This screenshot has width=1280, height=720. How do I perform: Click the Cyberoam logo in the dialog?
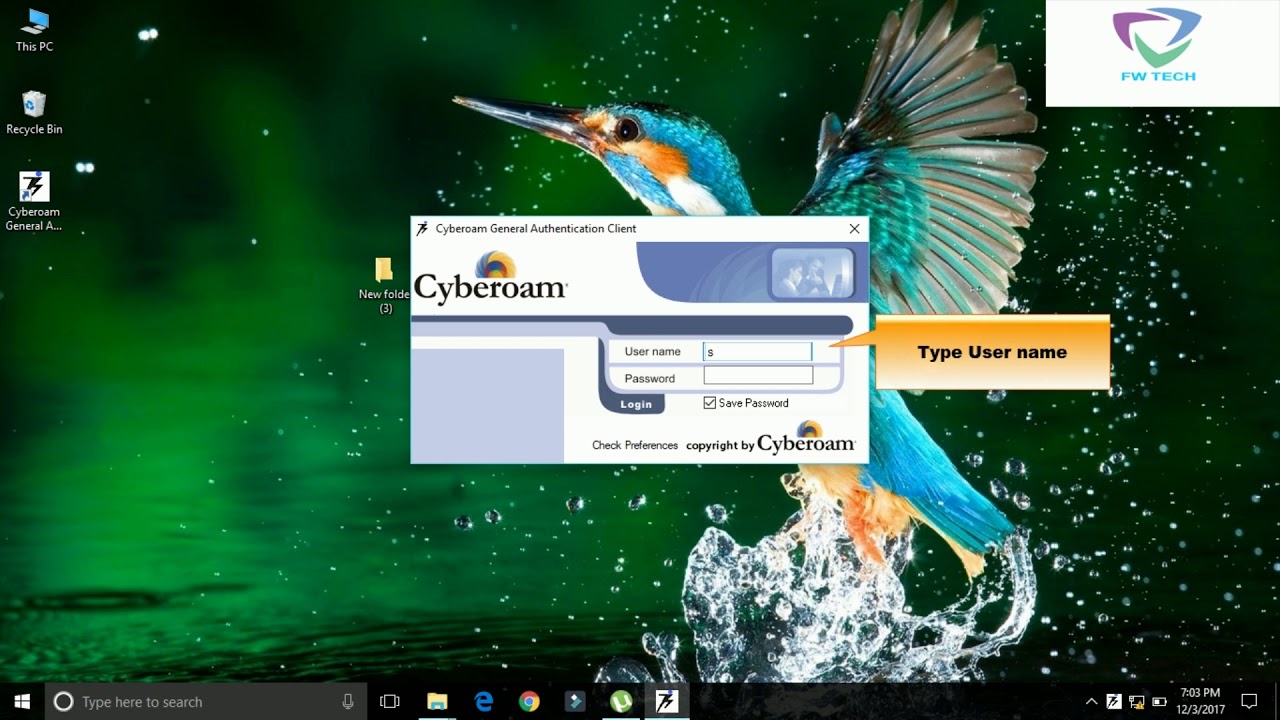click(490, 278)
